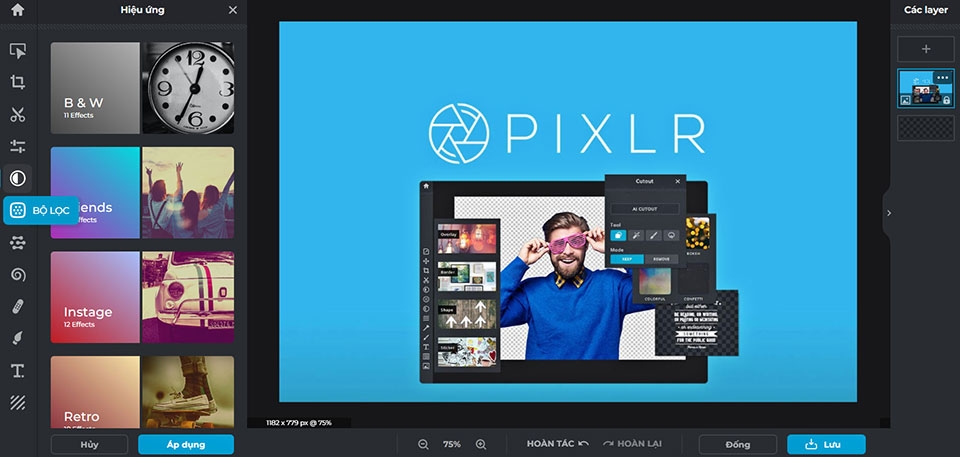Open the Instage effects category
Viewport: 960px width, 457px height.
(95, 297)
